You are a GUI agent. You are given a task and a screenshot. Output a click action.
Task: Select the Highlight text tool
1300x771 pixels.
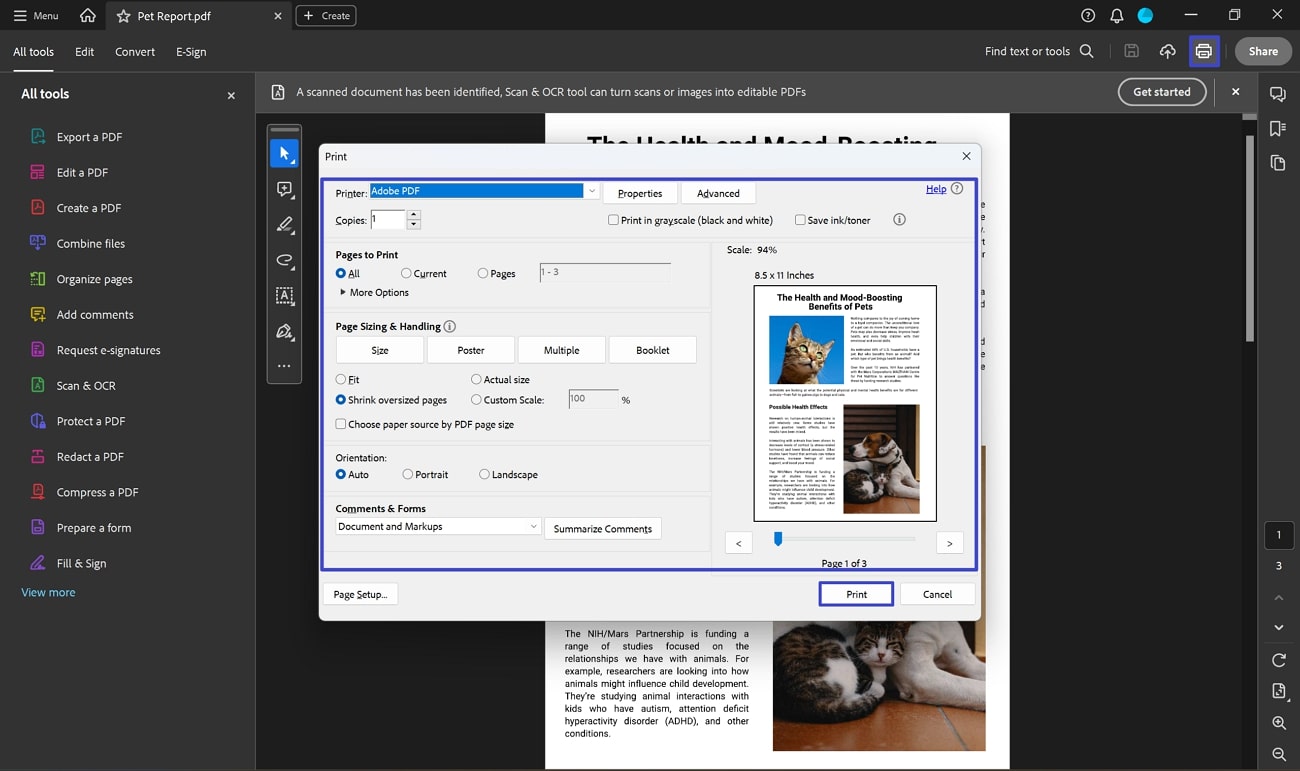[284, 224]
